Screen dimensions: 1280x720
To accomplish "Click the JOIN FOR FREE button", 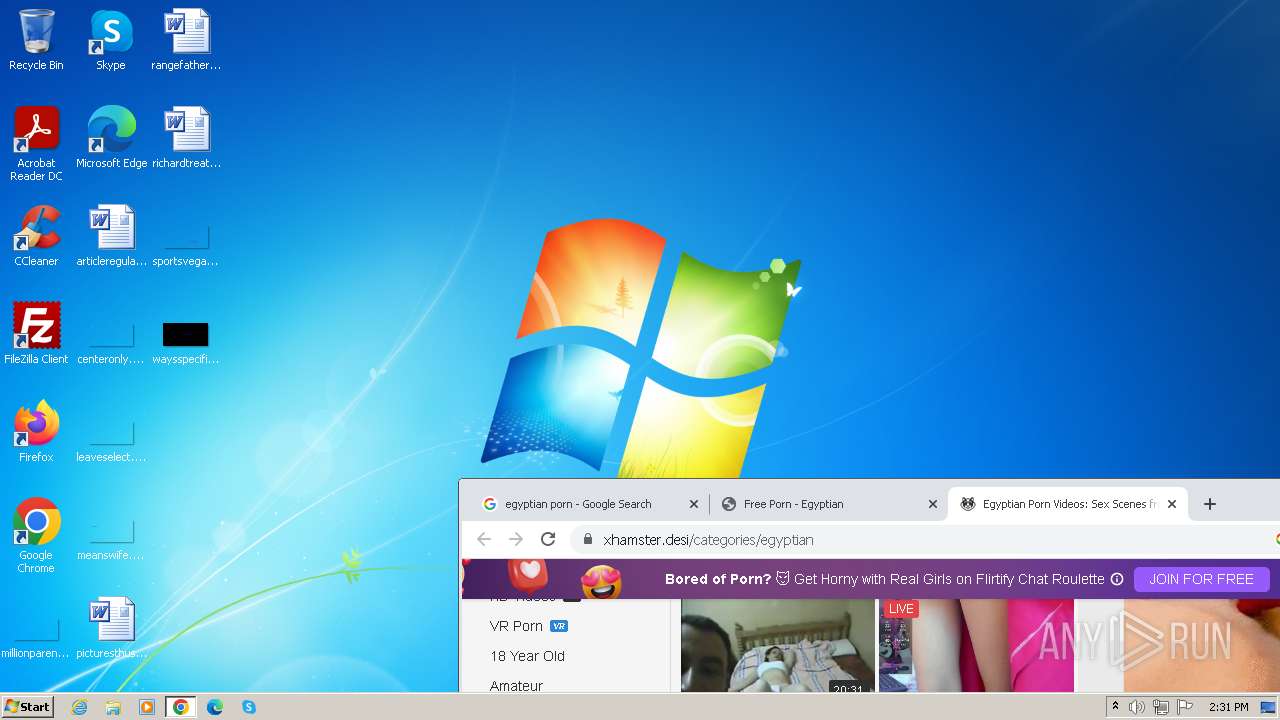I will pyautogui.click(x=1201, y=579).
